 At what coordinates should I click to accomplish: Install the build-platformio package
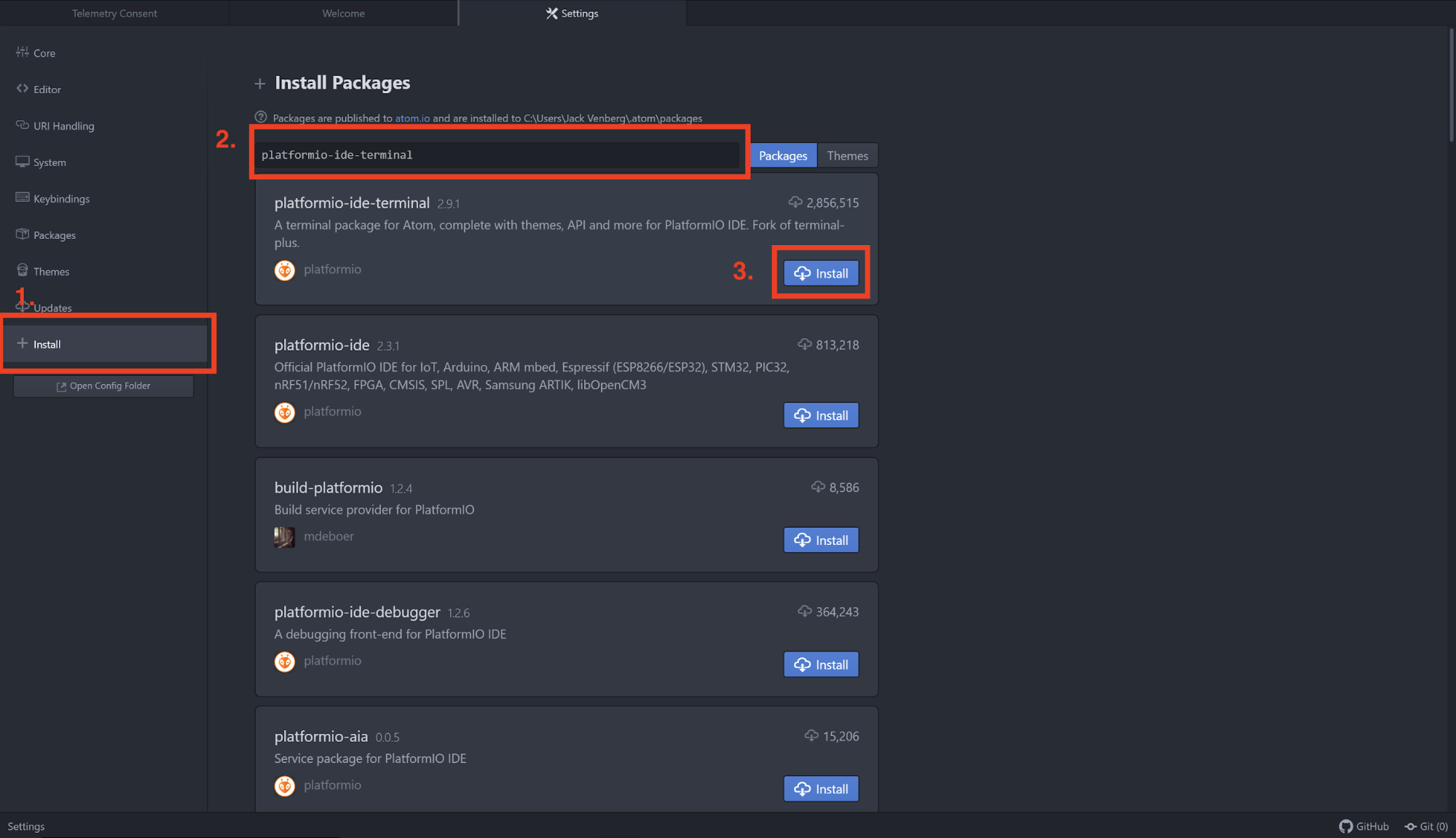821,540
